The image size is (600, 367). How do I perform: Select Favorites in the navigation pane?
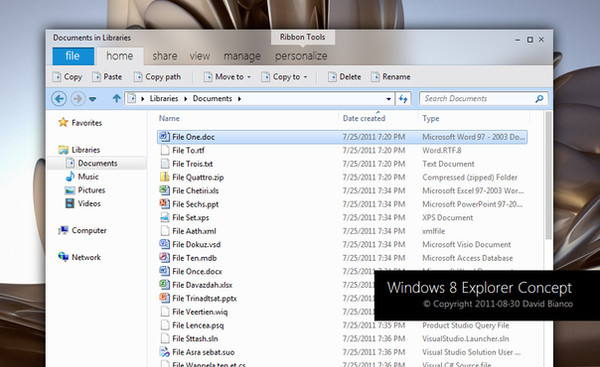pos(80,123)
